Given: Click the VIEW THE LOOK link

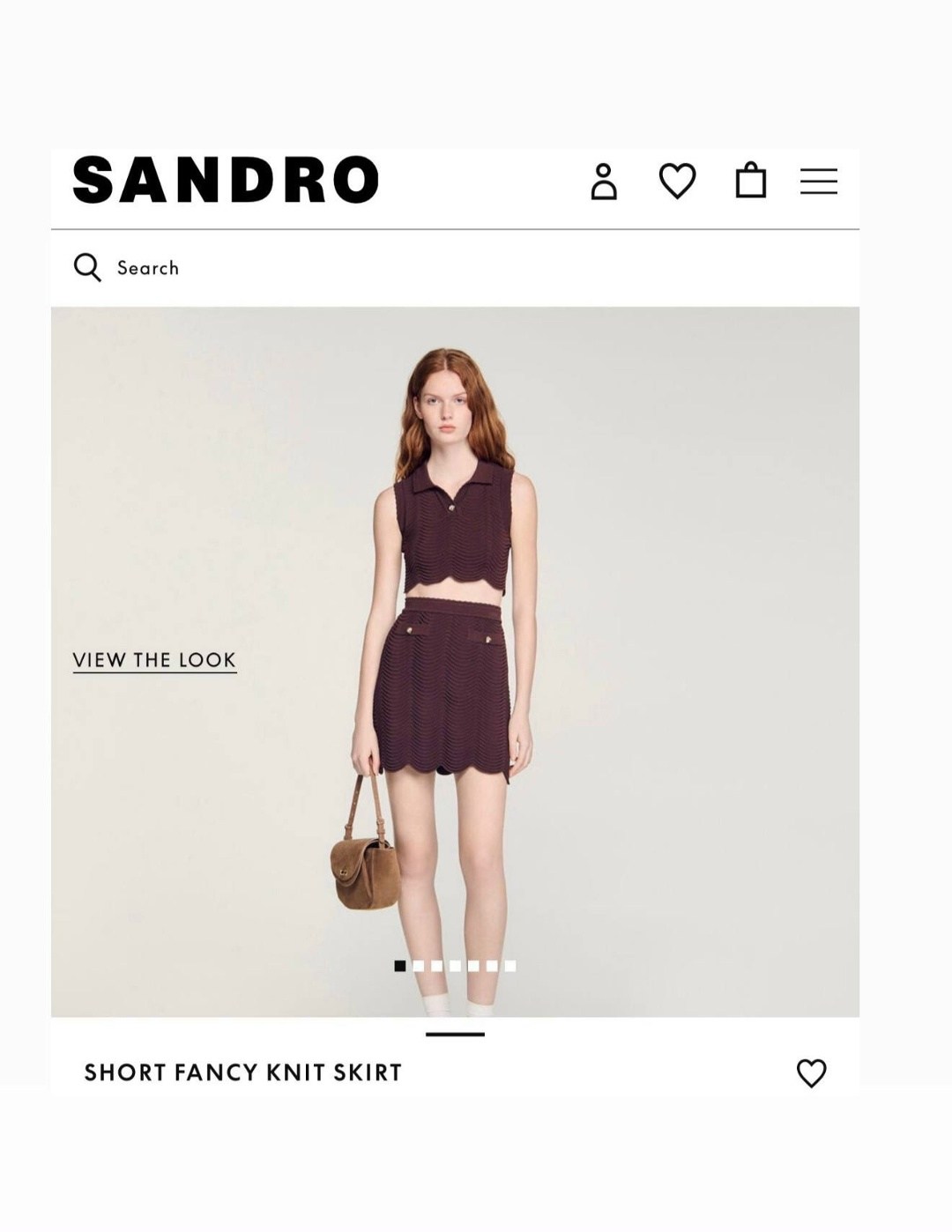Looking at the screenshot, I should coord(154,660).
